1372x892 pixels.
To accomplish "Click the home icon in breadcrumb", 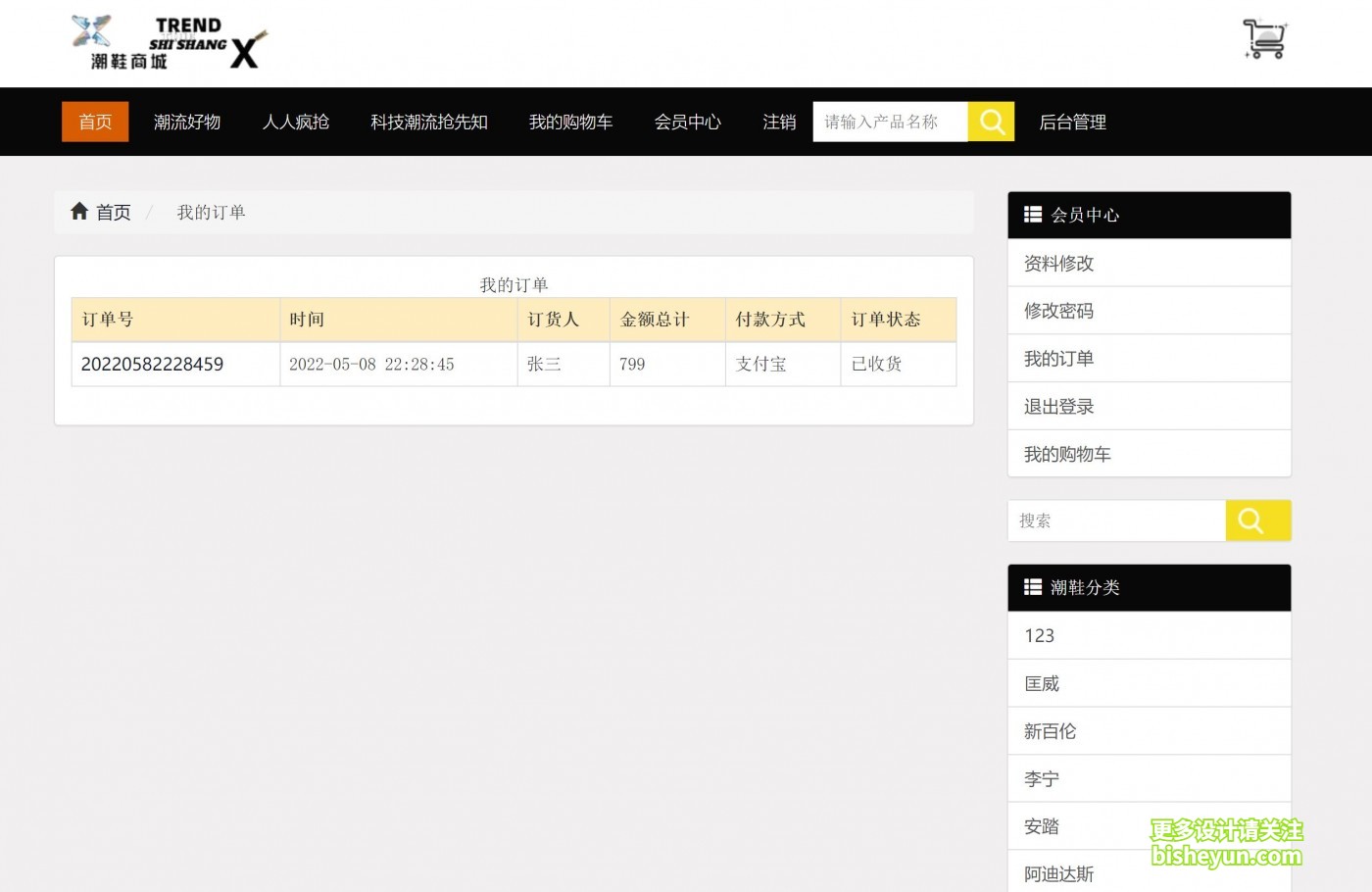I will pyautogui.click(x=79, y=212).
